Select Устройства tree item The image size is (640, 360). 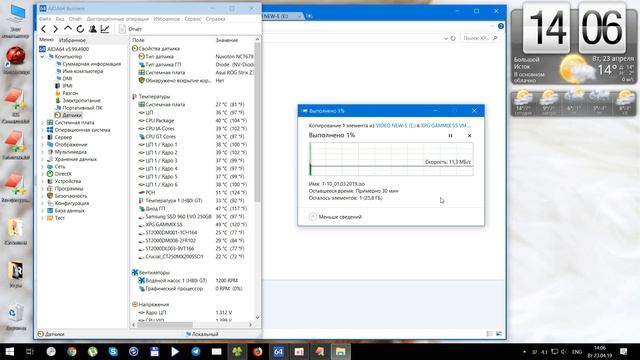pos(68,181)
